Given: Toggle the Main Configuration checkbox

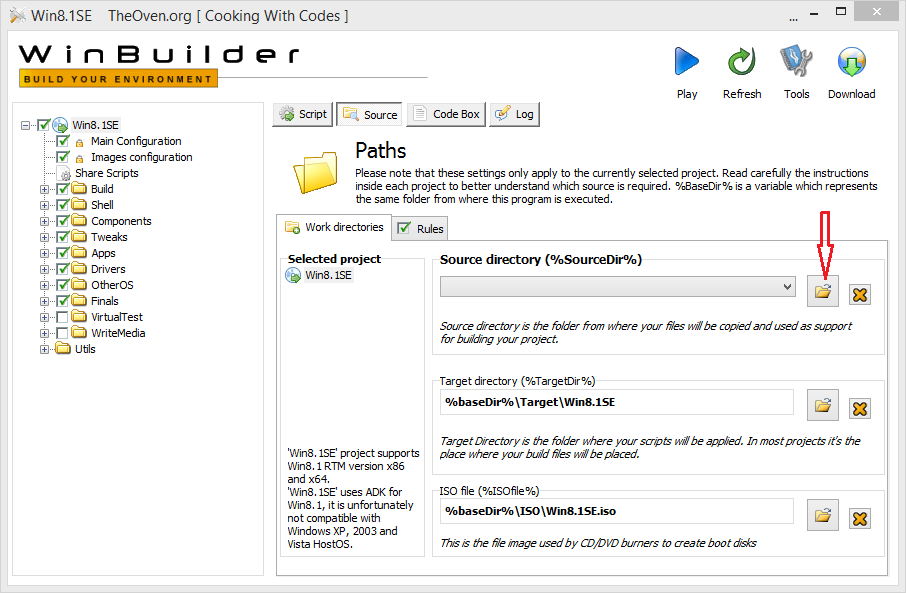Looking at the screenshot, I should tap(62, 141).
